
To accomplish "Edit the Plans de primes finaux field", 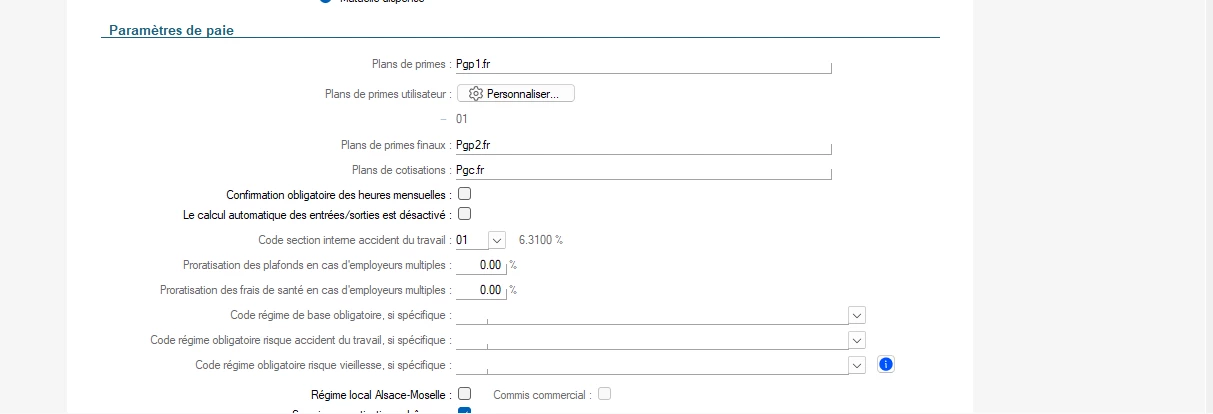I will pyautogui.click(x=643, y=145).
